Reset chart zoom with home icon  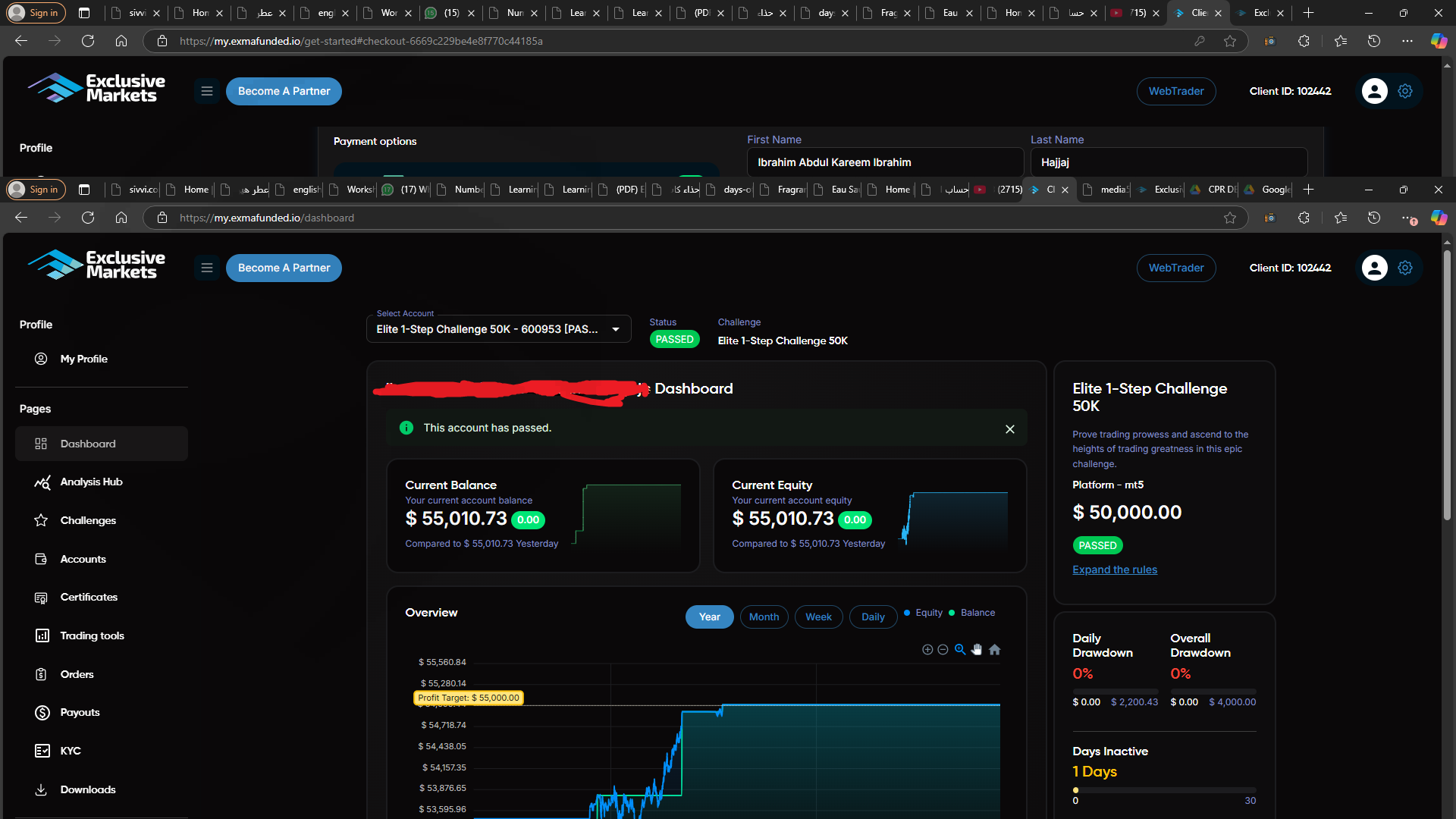point(995,650)
